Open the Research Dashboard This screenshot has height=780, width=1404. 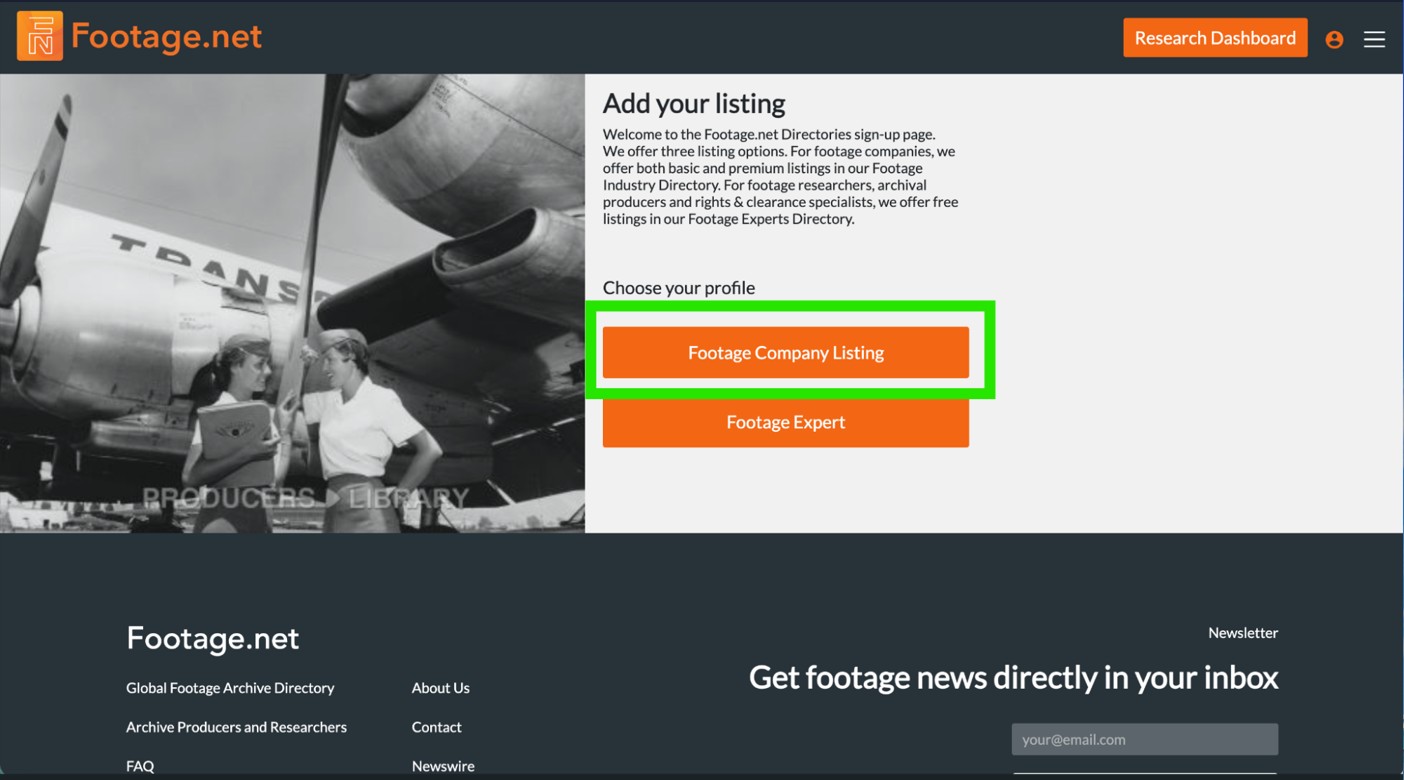coord(1215,38)
